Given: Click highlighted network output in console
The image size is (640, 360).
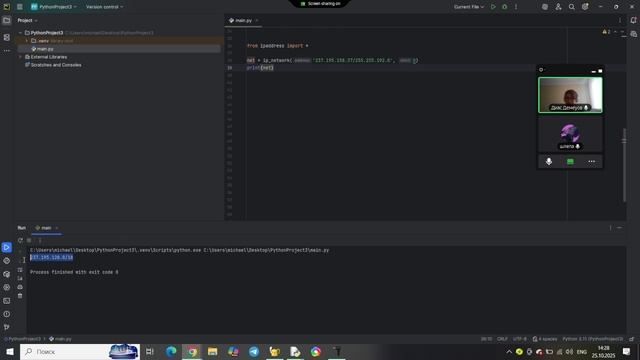Looking at the screenshot, I should 51,258.
